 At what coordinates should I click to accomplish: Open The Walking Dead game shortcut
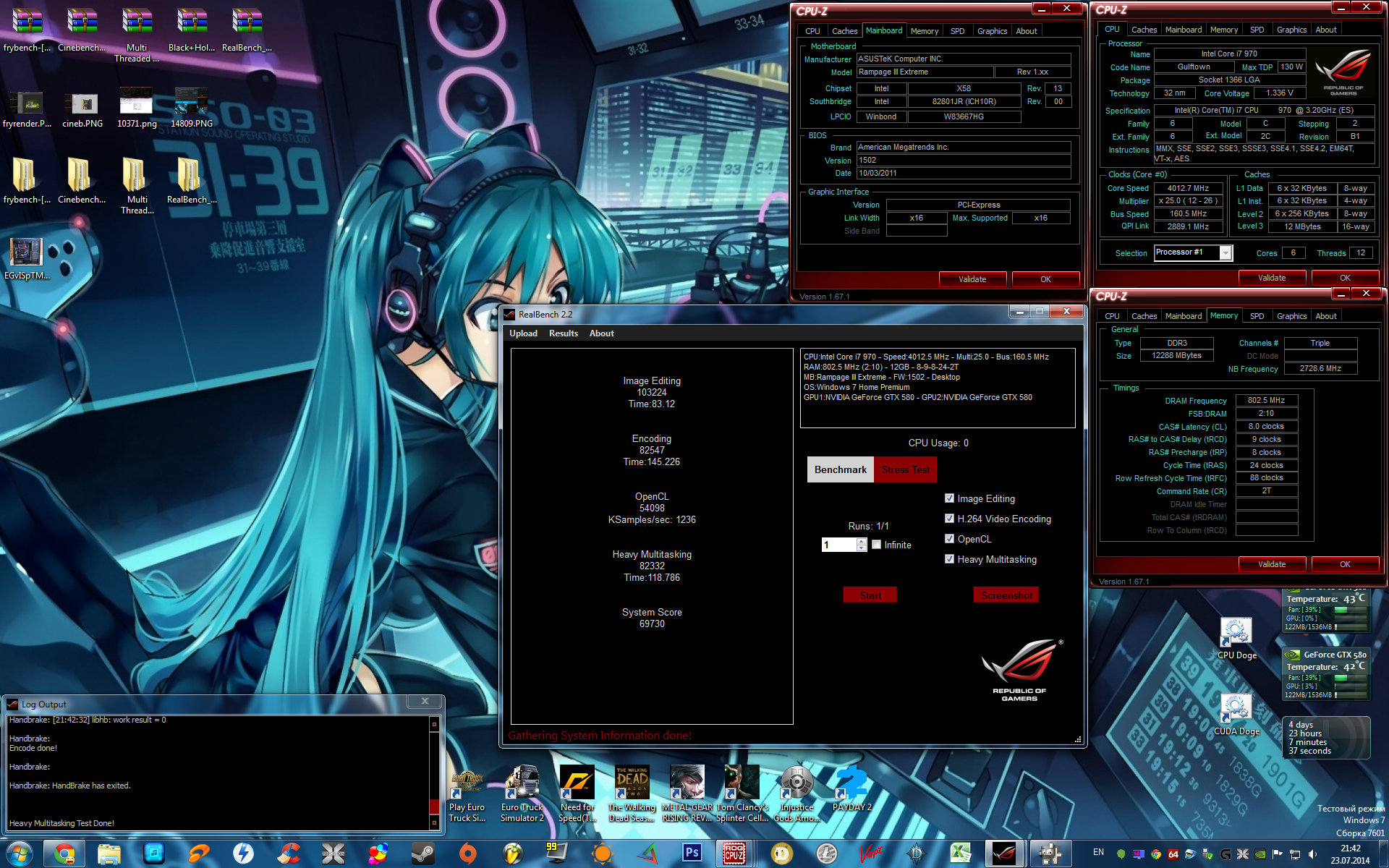tap(632, 793)
